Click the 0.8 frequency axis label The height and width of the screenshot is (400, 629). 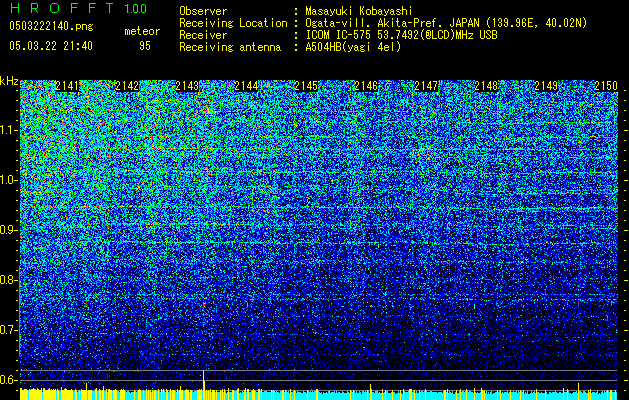pyautogui.click(x=9, y=279)
